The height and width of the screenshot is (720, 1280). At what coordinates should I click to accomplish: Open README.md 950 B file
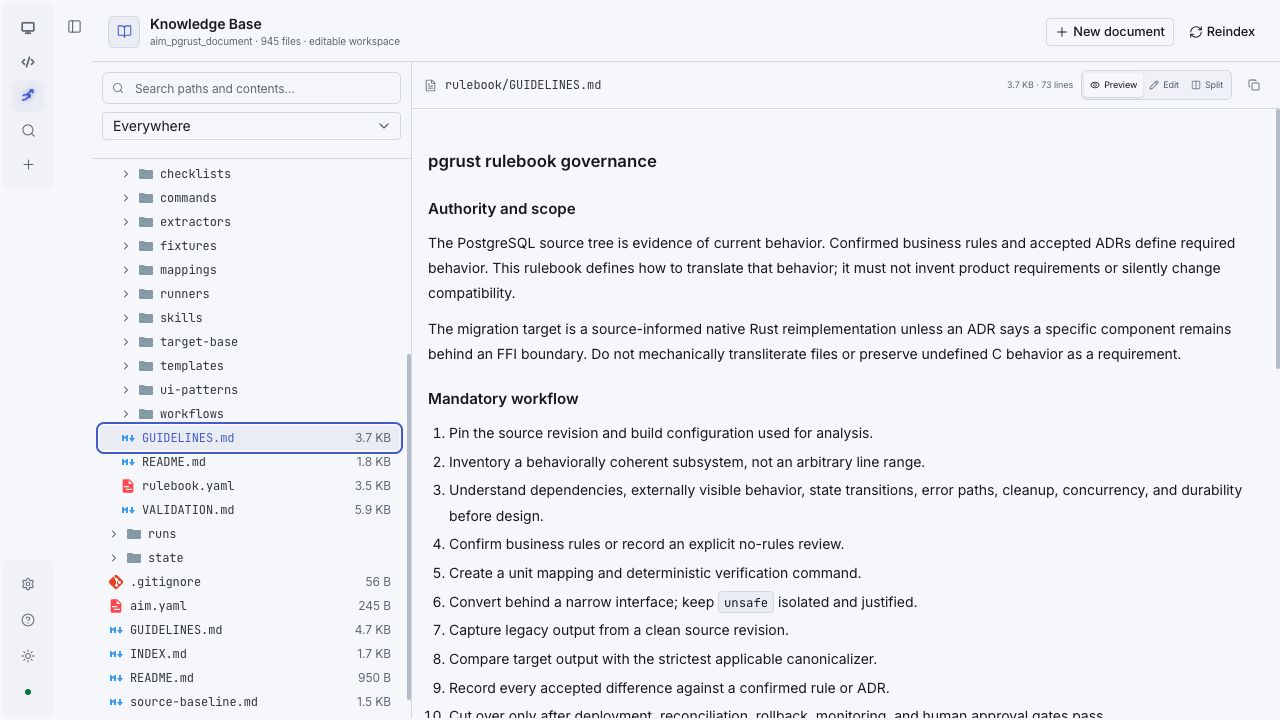250,678
